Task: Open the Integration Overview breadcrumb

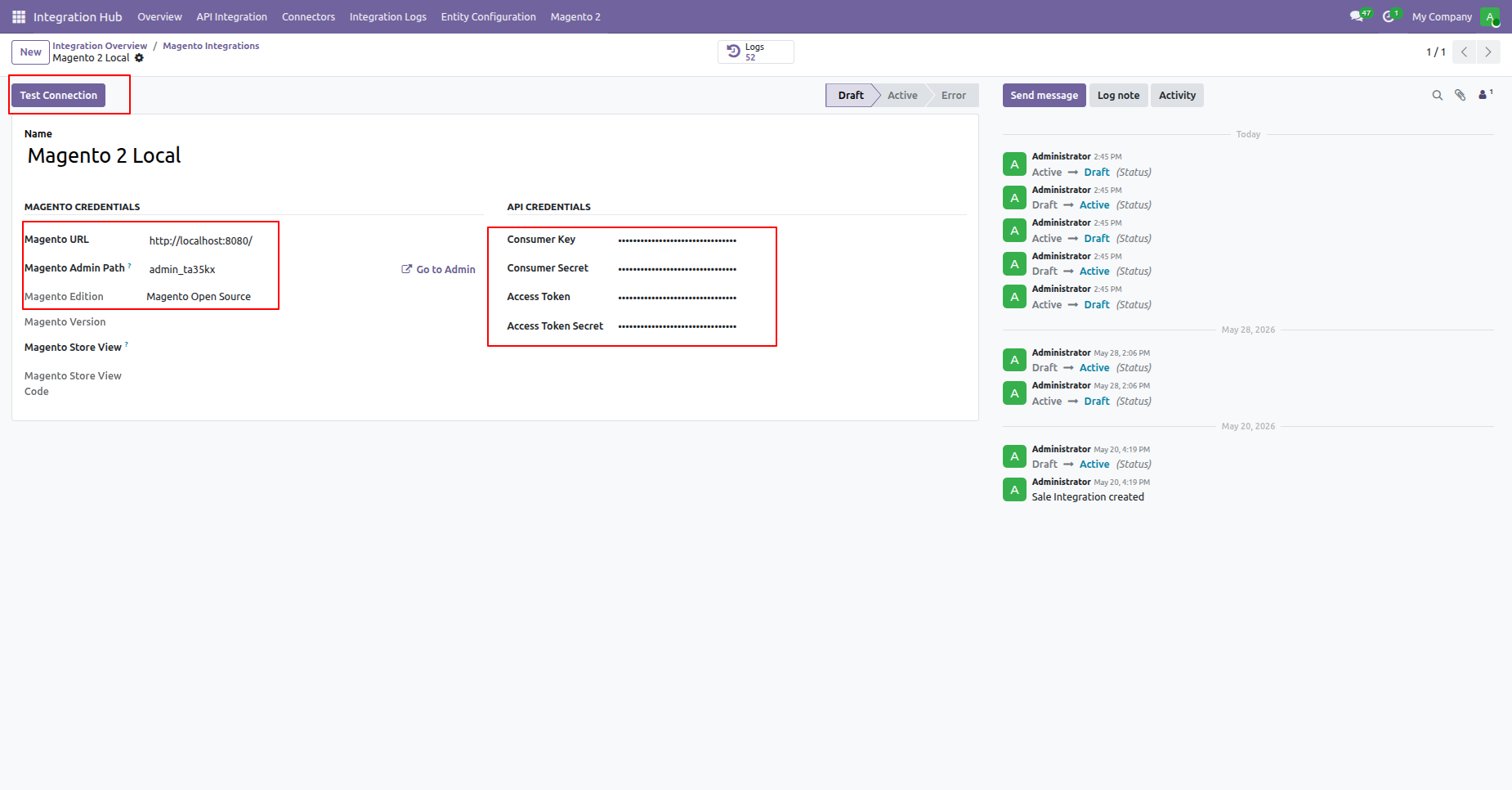Action: pyautogui.click(x=100, y=46)
